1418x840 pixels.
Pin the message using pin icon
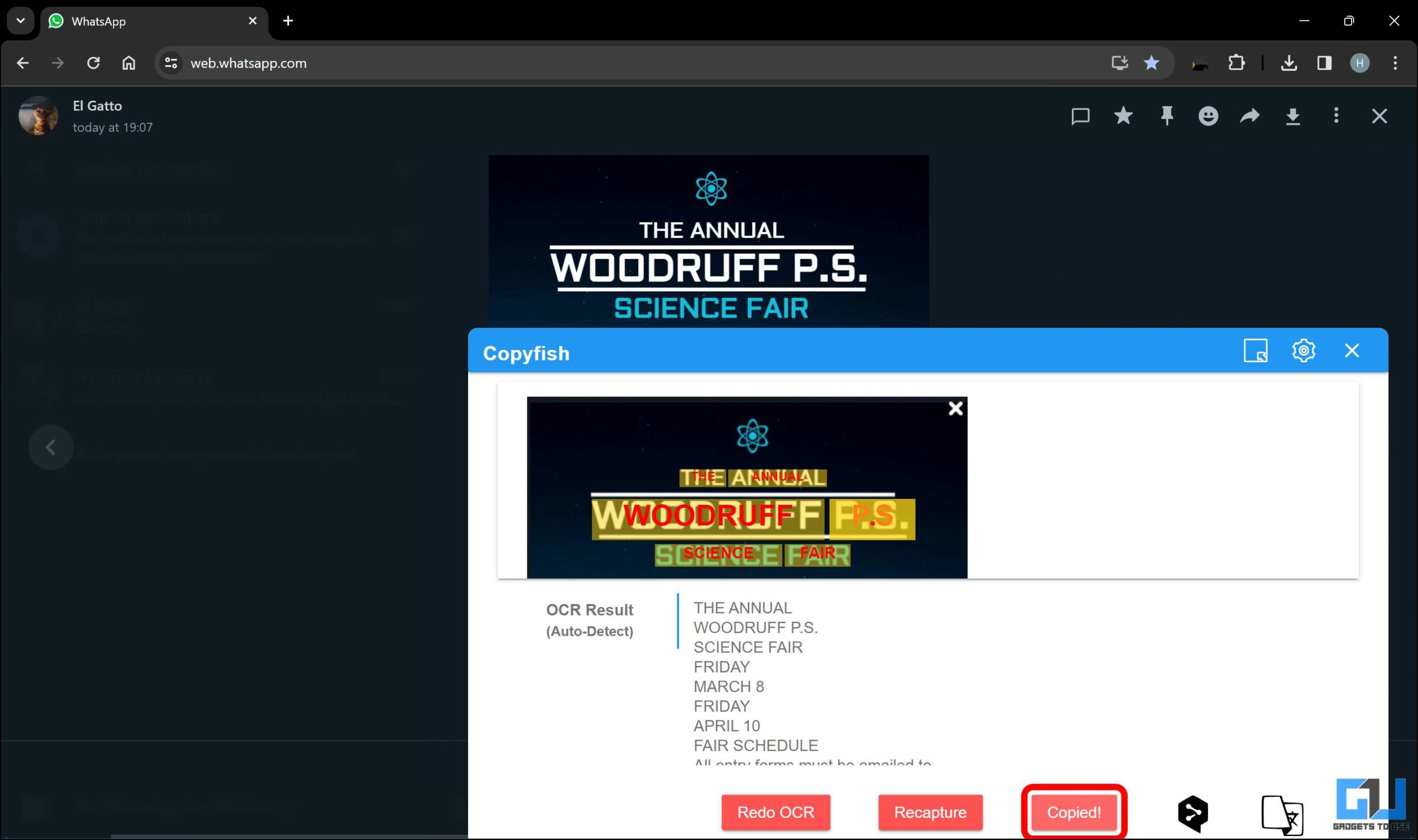point(1167,116)
